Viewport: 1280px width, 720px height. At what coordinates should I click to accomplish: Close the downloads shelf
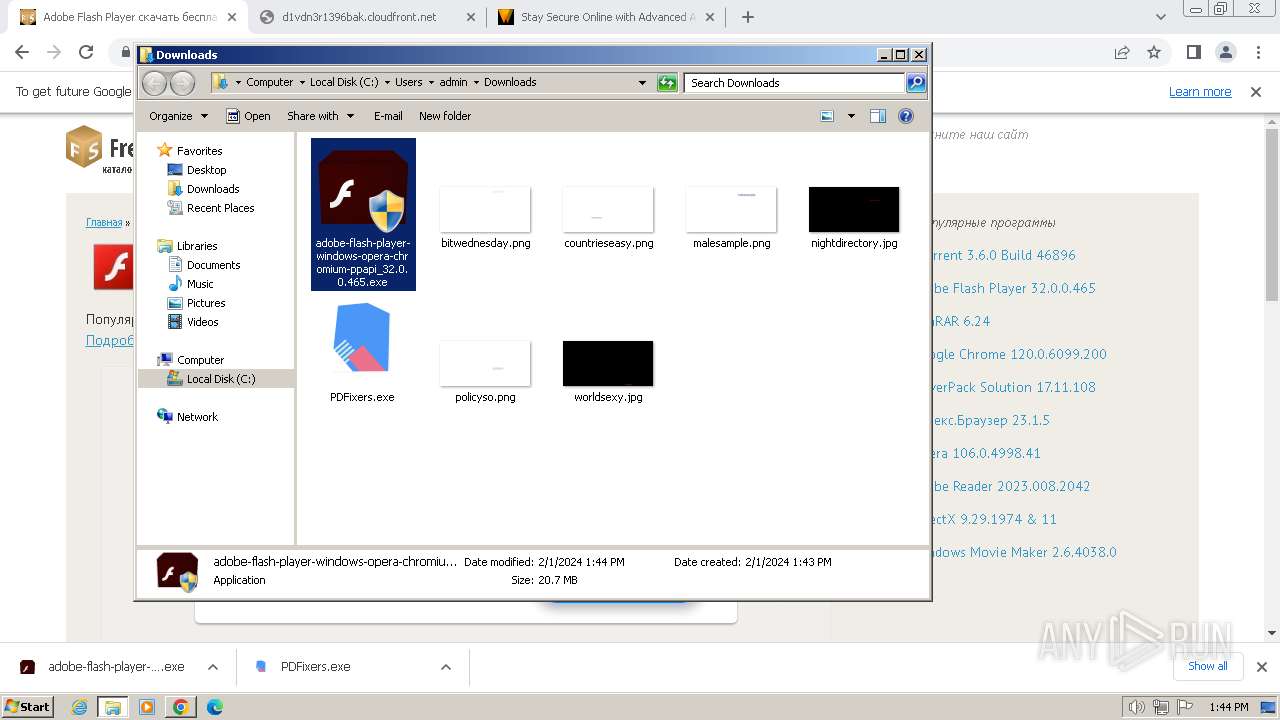pos(1262,667)
